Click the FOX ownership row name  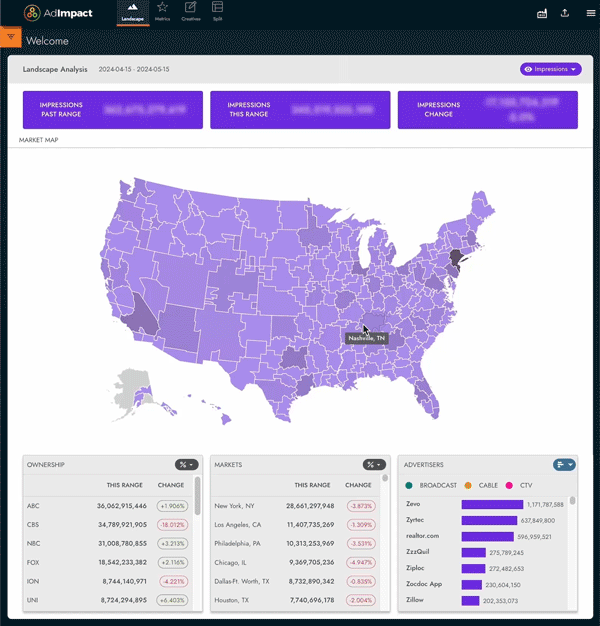pyautogui.click(x=33, y=563)
